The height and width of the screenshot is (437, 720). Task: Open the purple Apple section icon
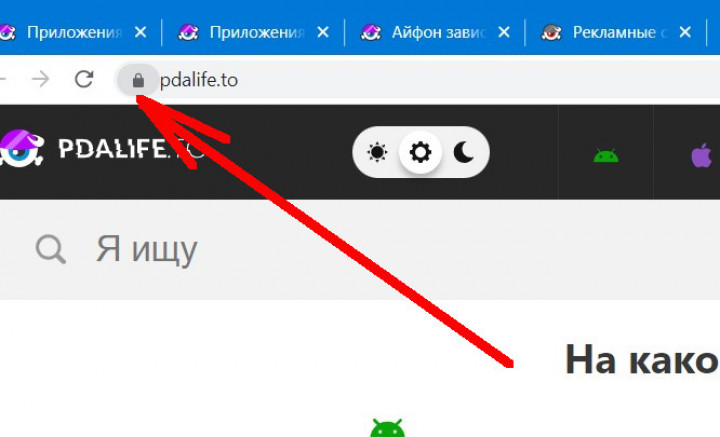click(702, 155)
